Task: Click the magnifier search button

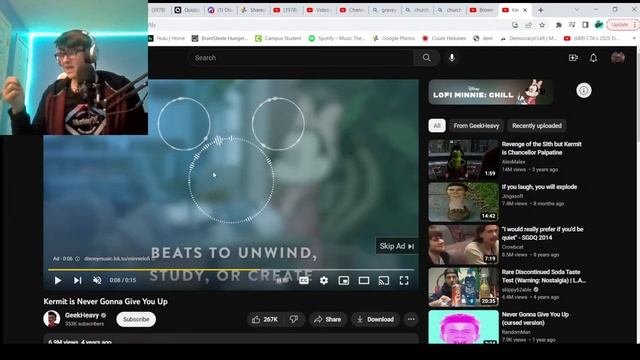Action: pyautogui.click(x=427, y=58)
